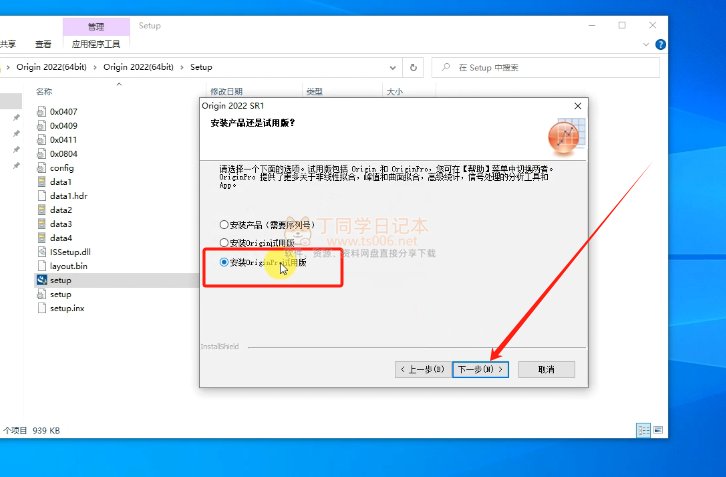Select the data2 cabinet file icon
The image size is (726, 477).
pos(42,210)
